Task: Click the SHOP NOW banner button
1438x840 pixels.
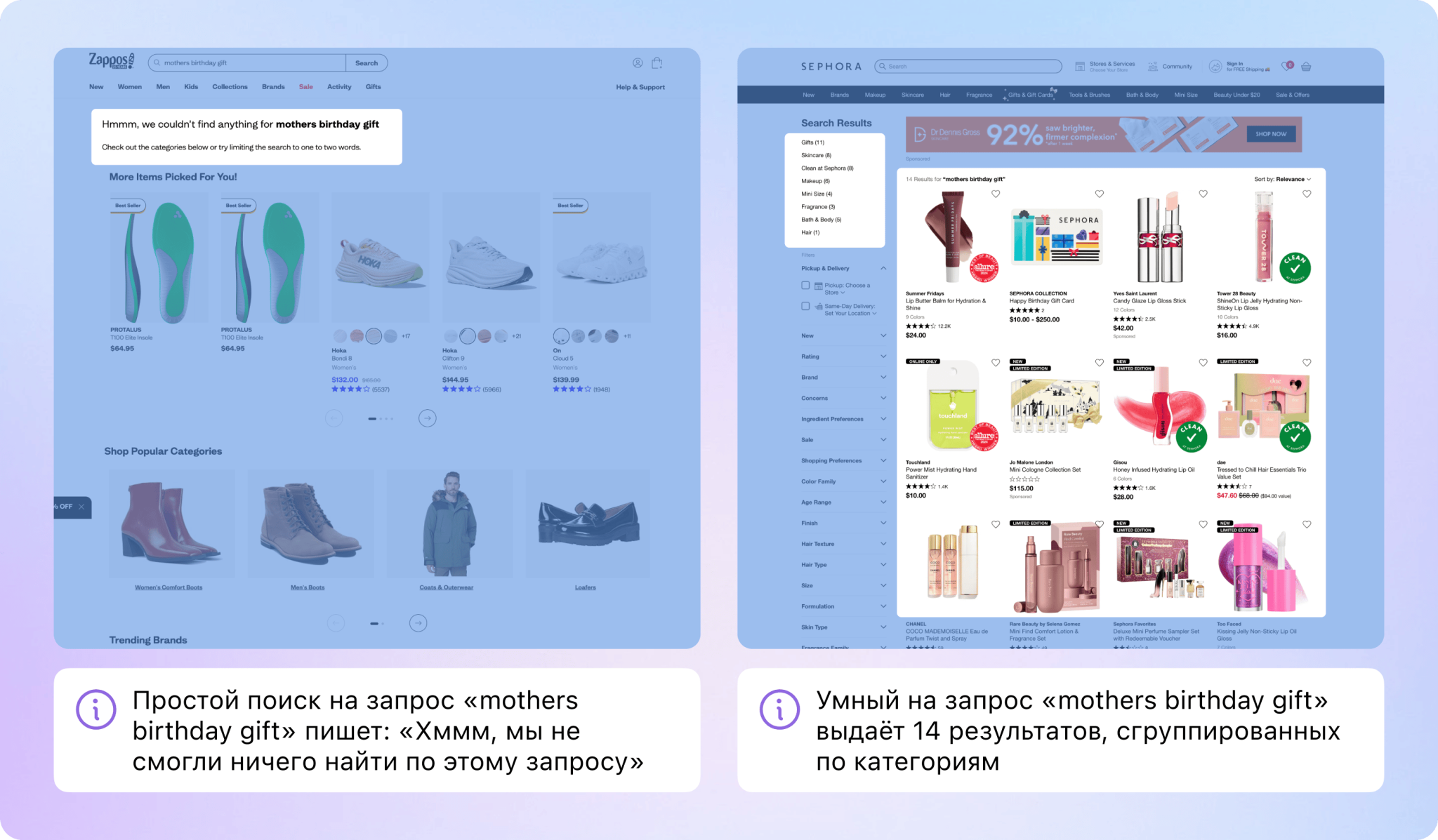Action: point(1271,134)
